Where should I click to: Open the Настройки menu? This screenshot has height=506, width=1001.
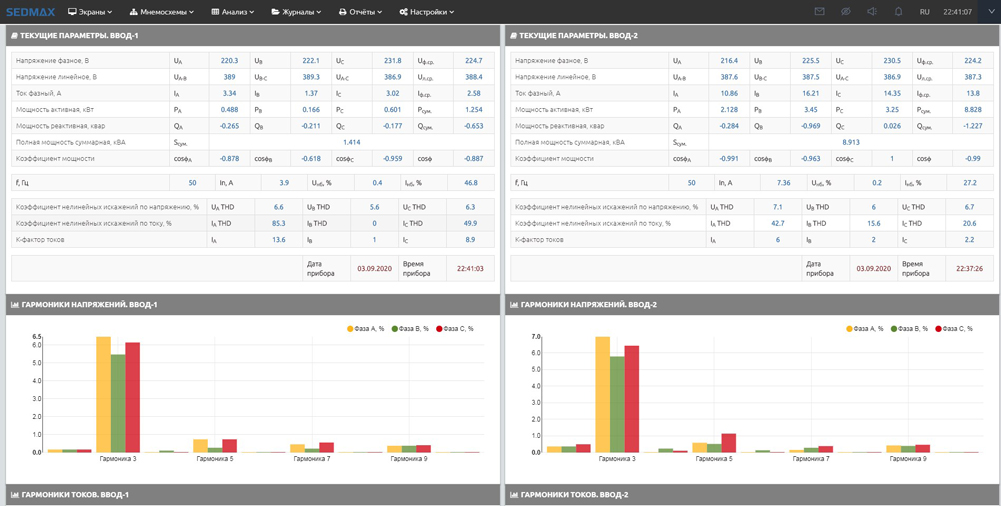(427, 12)
